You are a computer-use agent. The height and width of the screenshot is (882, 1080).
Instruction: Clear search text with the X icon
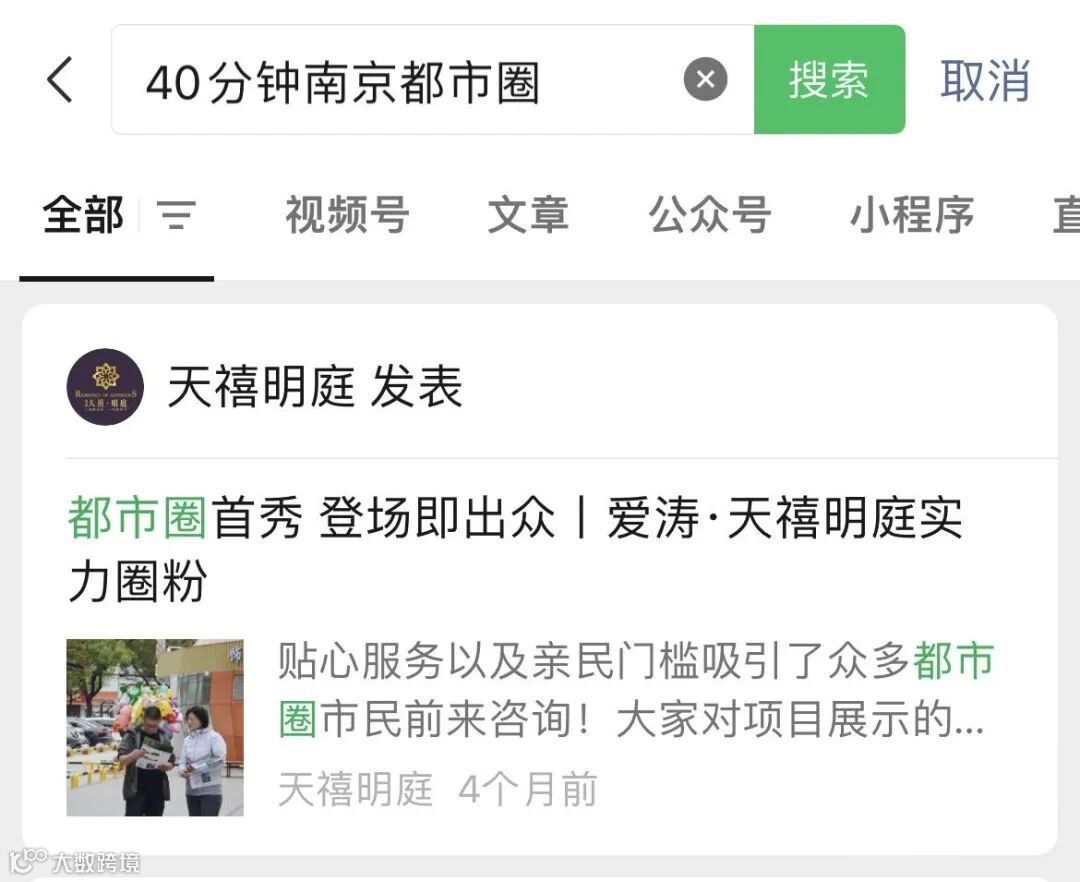point(705,80)
